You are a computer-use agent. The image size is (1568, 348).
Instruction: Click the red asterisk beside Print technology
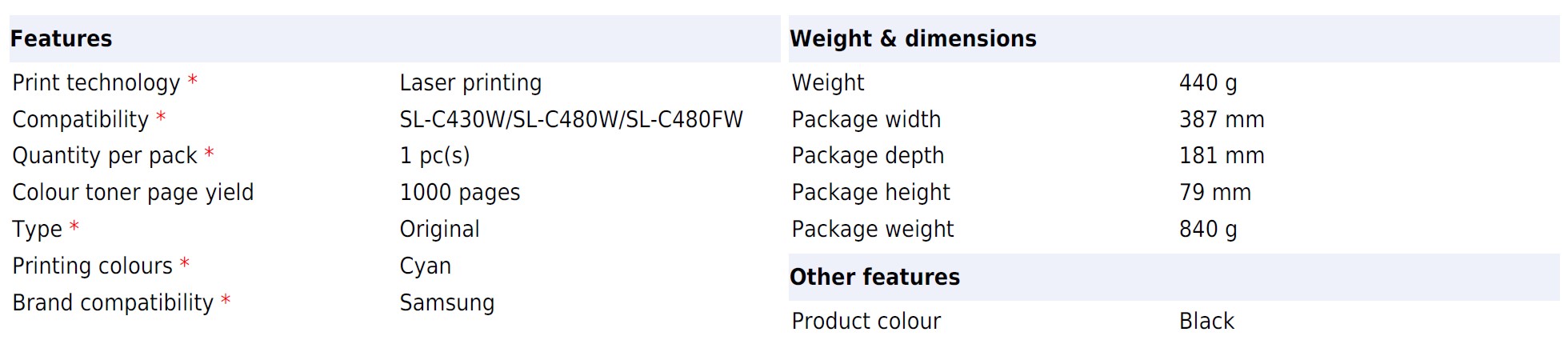tap(193, 81)
